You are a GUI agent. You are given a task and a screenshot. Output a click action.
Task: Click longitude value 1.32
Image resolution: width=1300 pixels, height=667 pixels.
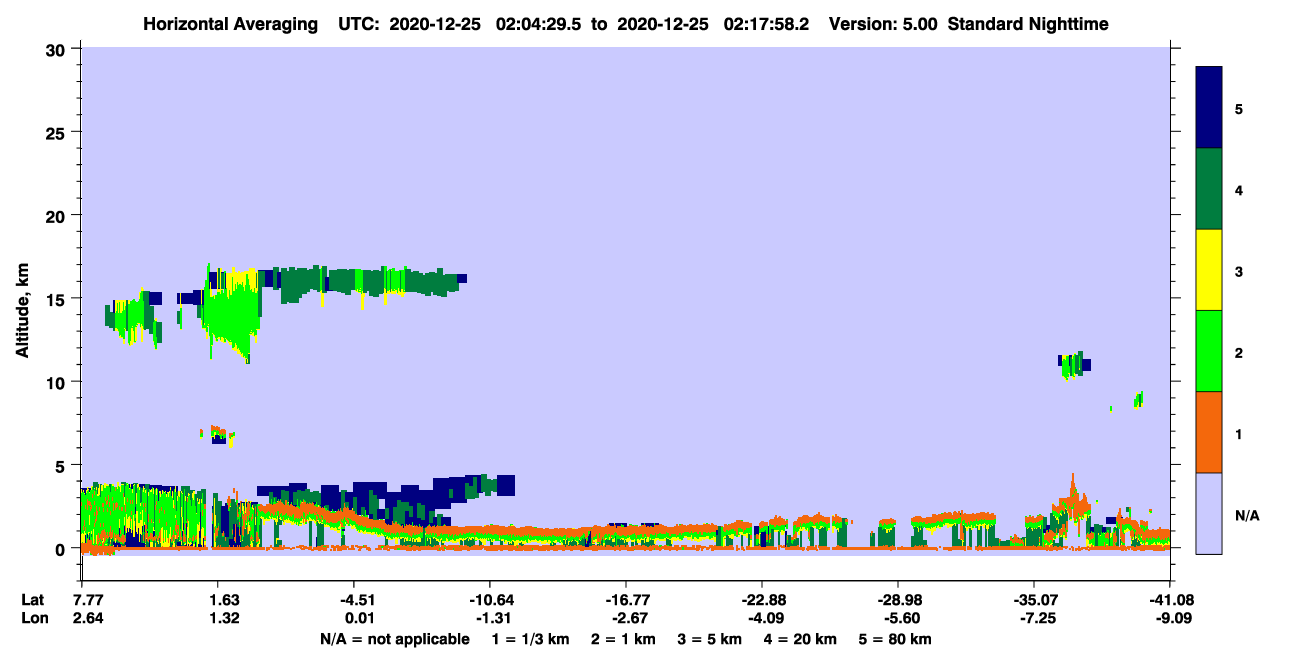pos(224,618)
